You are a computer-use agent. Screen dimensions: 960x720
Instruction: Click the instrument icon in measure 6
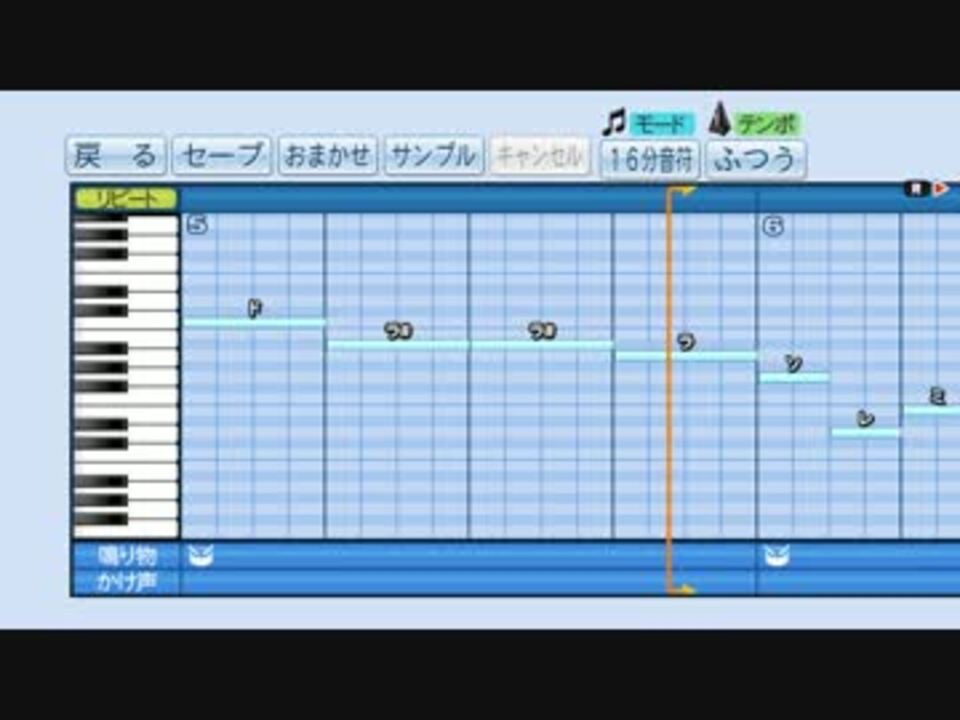[777, 556]
